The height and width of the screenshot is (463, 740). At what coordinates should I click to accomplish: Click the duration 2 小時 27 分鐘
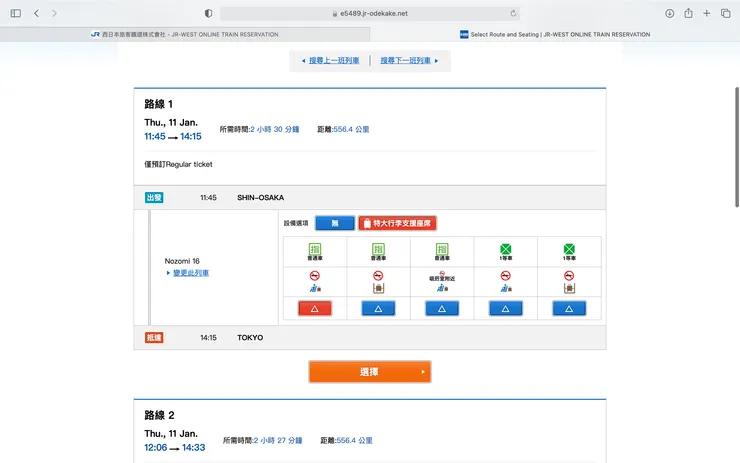point(278,440)
